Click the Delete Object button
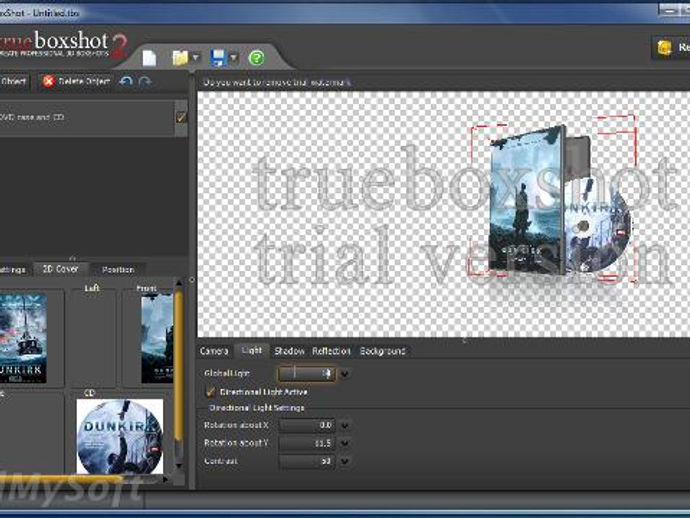690x518 pixels. [75, 81]
